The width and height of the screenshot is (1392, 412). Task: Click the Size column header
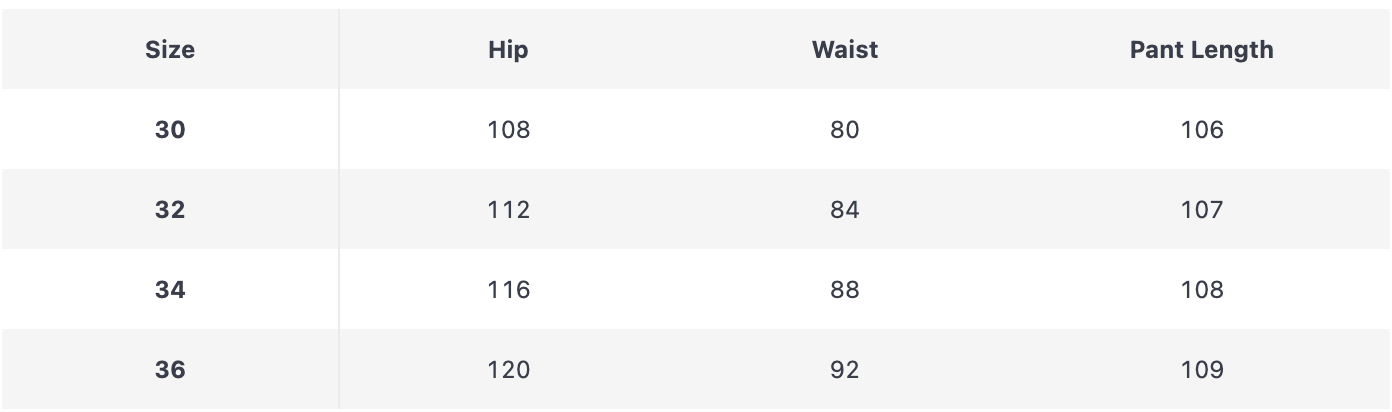tap(170, 50)
